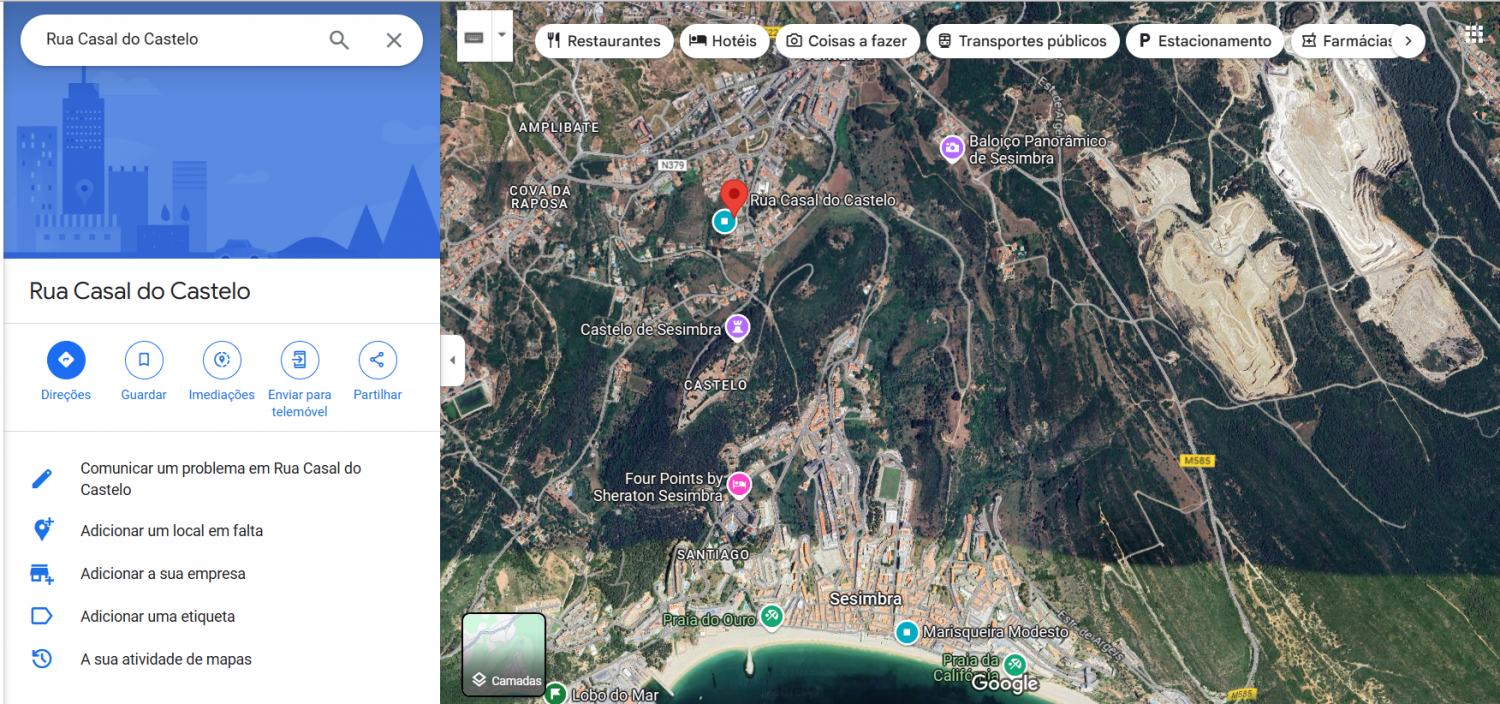Click Adicionar um local em falta

coord(171,531)
